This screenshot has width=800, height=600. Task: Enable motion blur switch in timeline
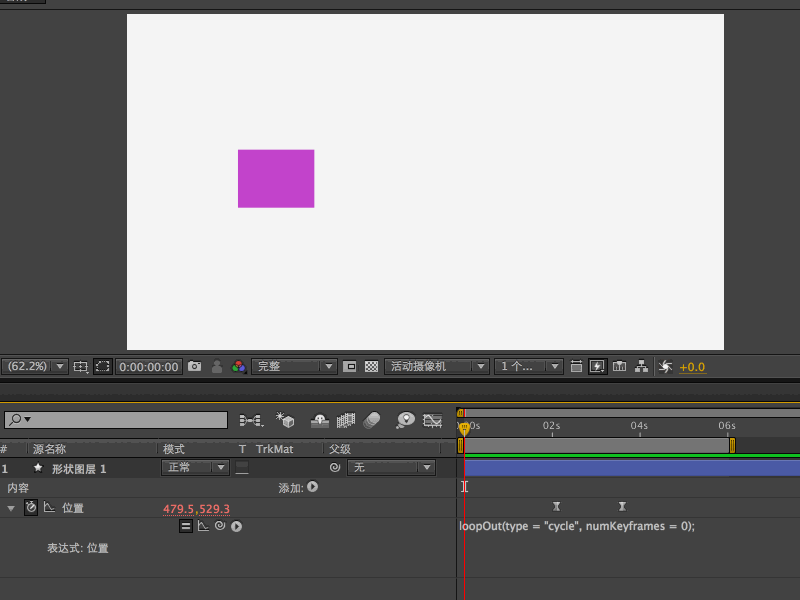point(372,420)
